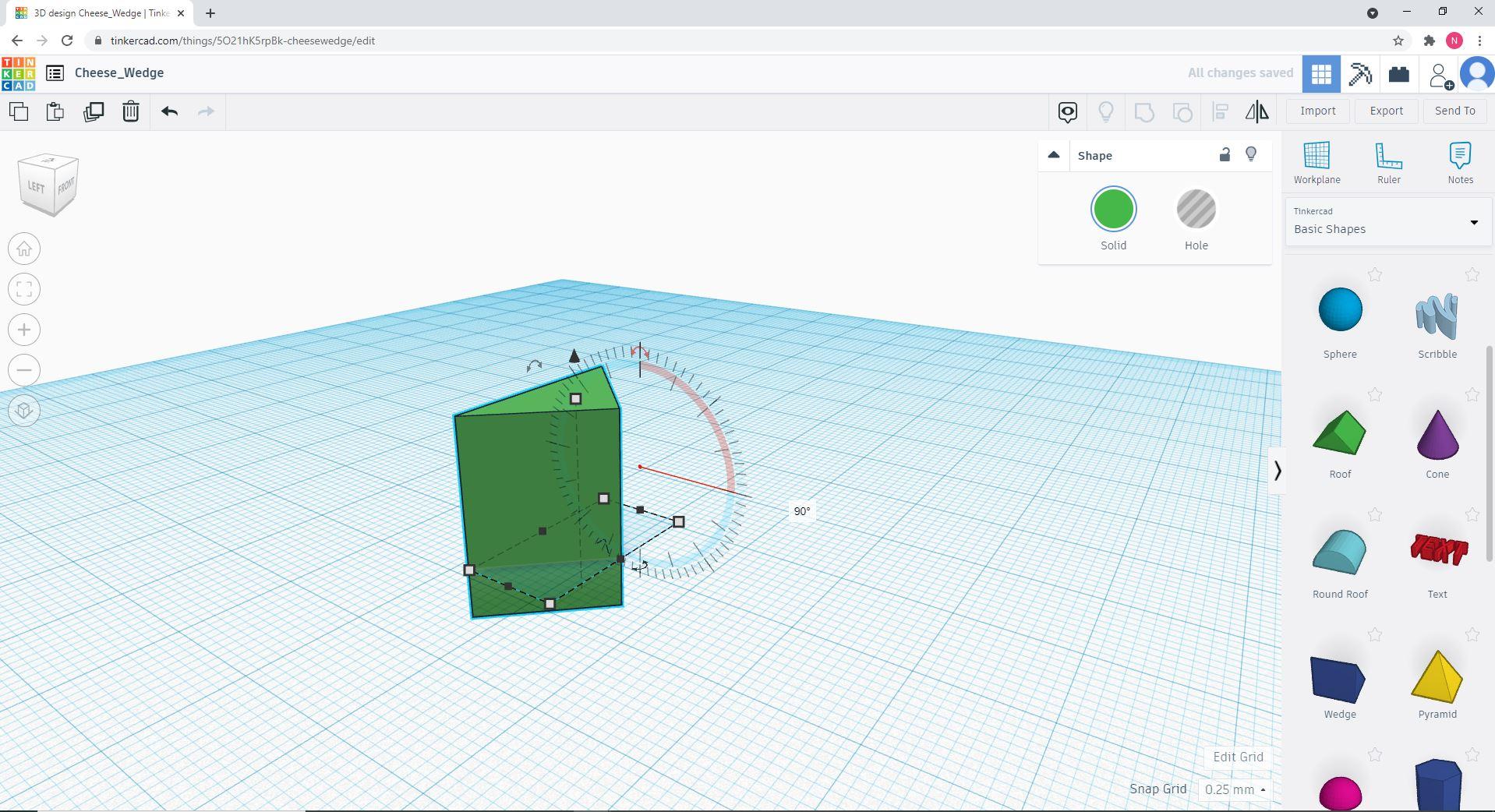Pick the Roof shape thumbnail
Screen dimensions: 1495x812
coord(1340,432)
